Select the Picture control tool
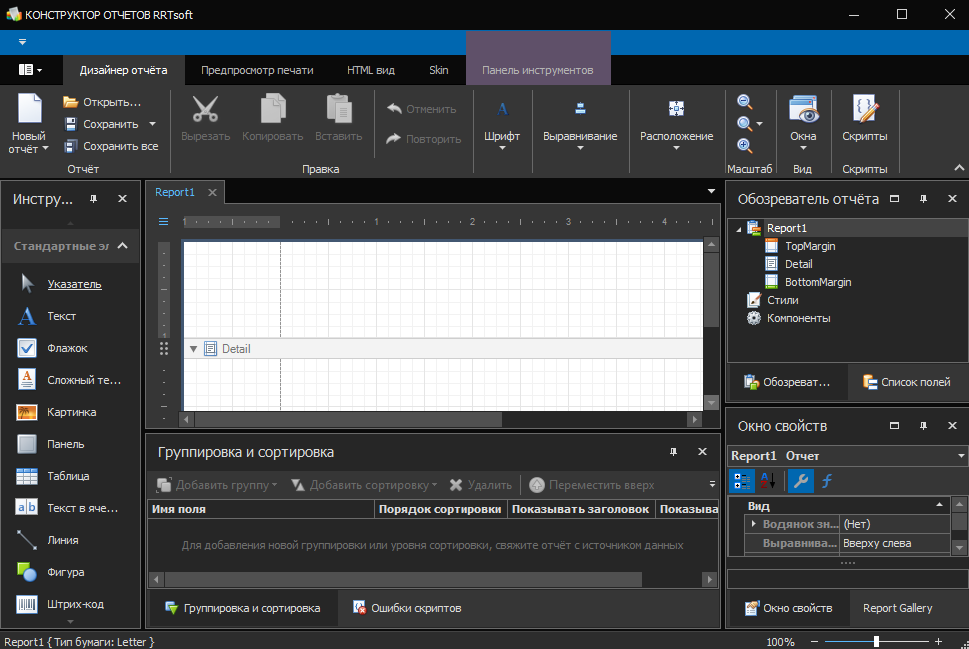Viewport: 969px width, 649px height. (28, 412)
